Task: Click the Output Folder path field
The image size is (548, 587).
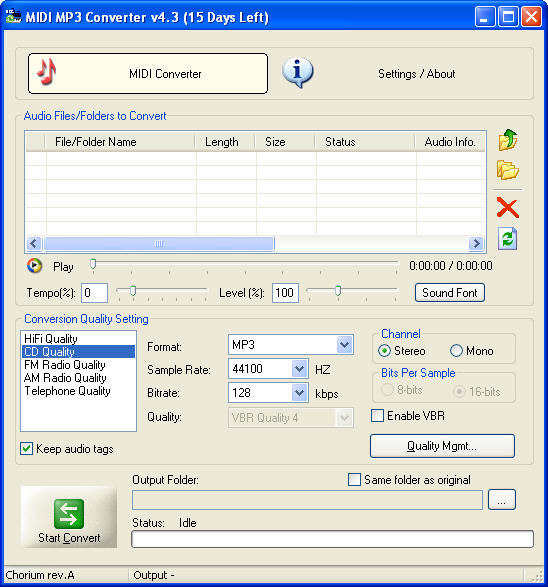Action: coord(307,500)
